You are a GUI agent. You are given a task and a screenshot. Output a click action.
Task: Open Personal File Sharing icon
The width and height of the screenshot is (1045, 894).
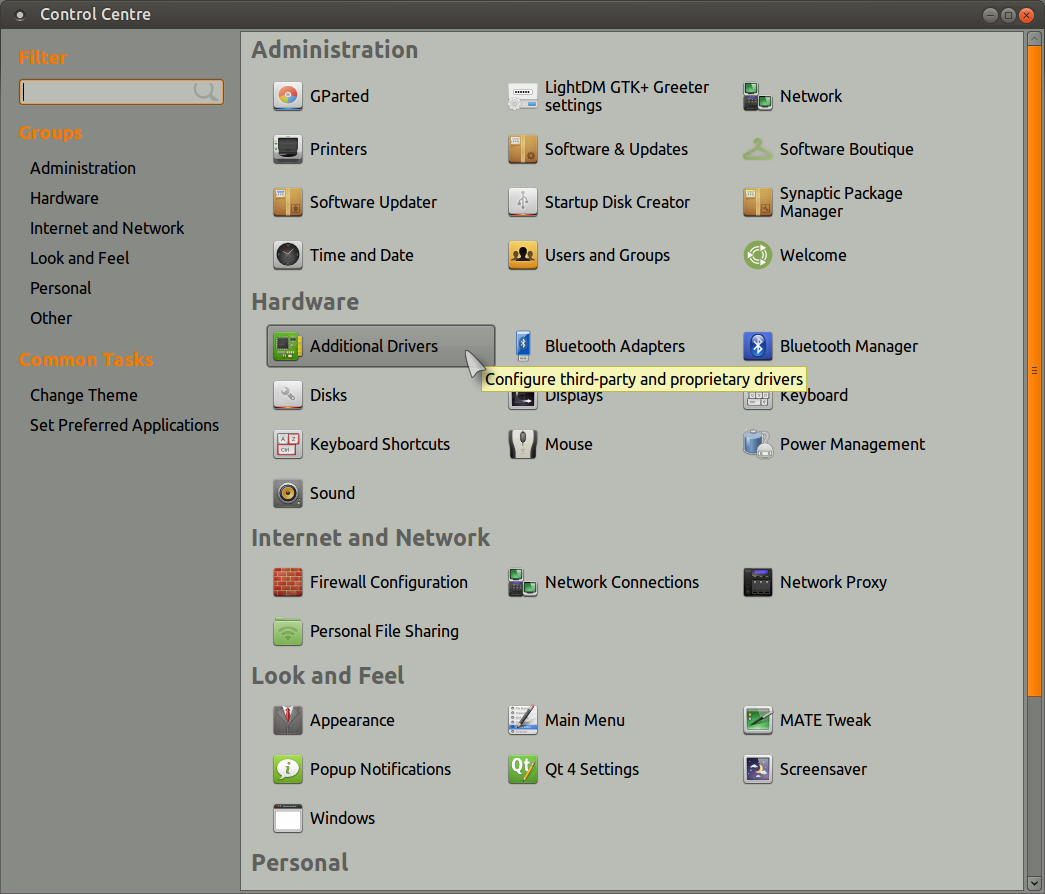pos(287,631)
